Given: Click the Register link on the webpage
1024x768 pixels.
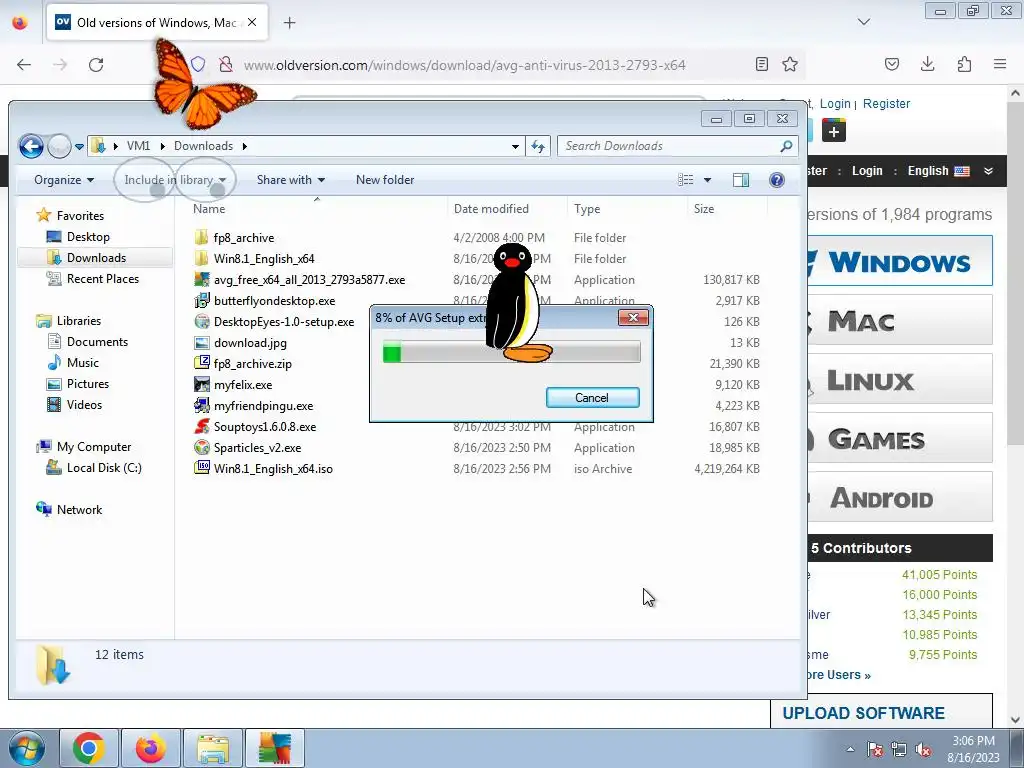Looking at the screenshot, I should [x=886, y=104].
